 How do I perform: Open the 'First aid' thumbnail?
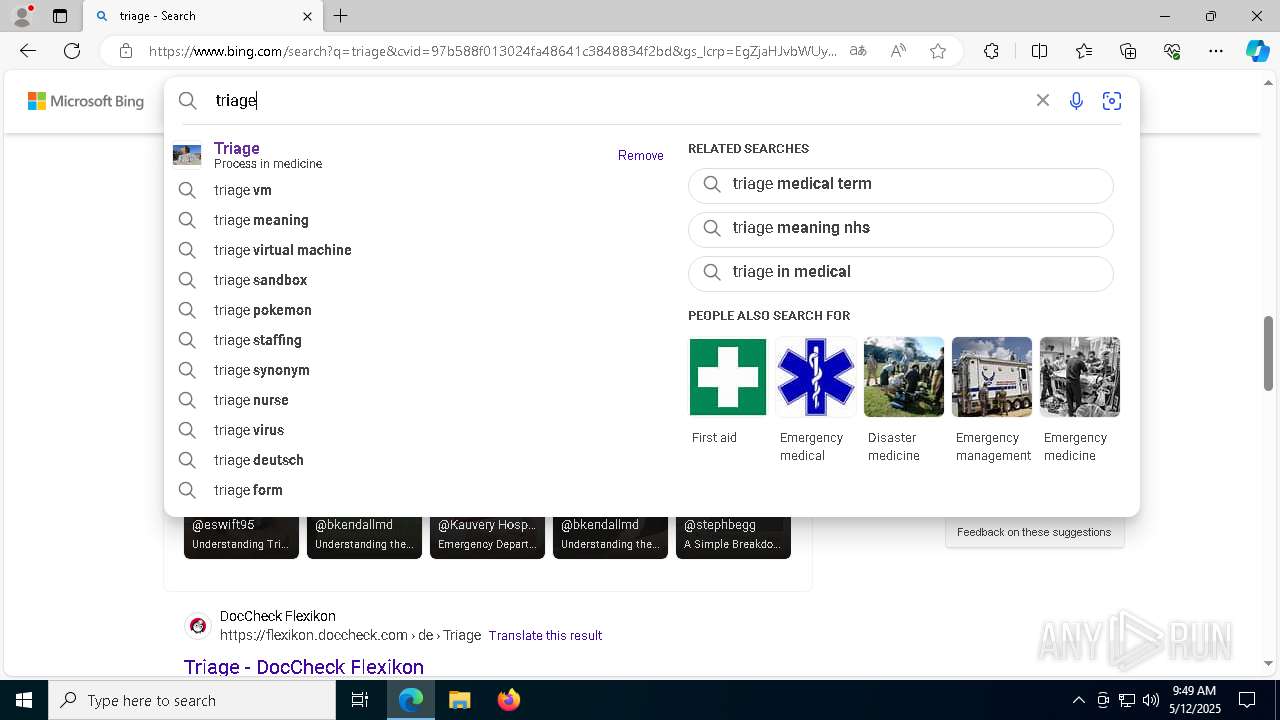tap(728, 377)
